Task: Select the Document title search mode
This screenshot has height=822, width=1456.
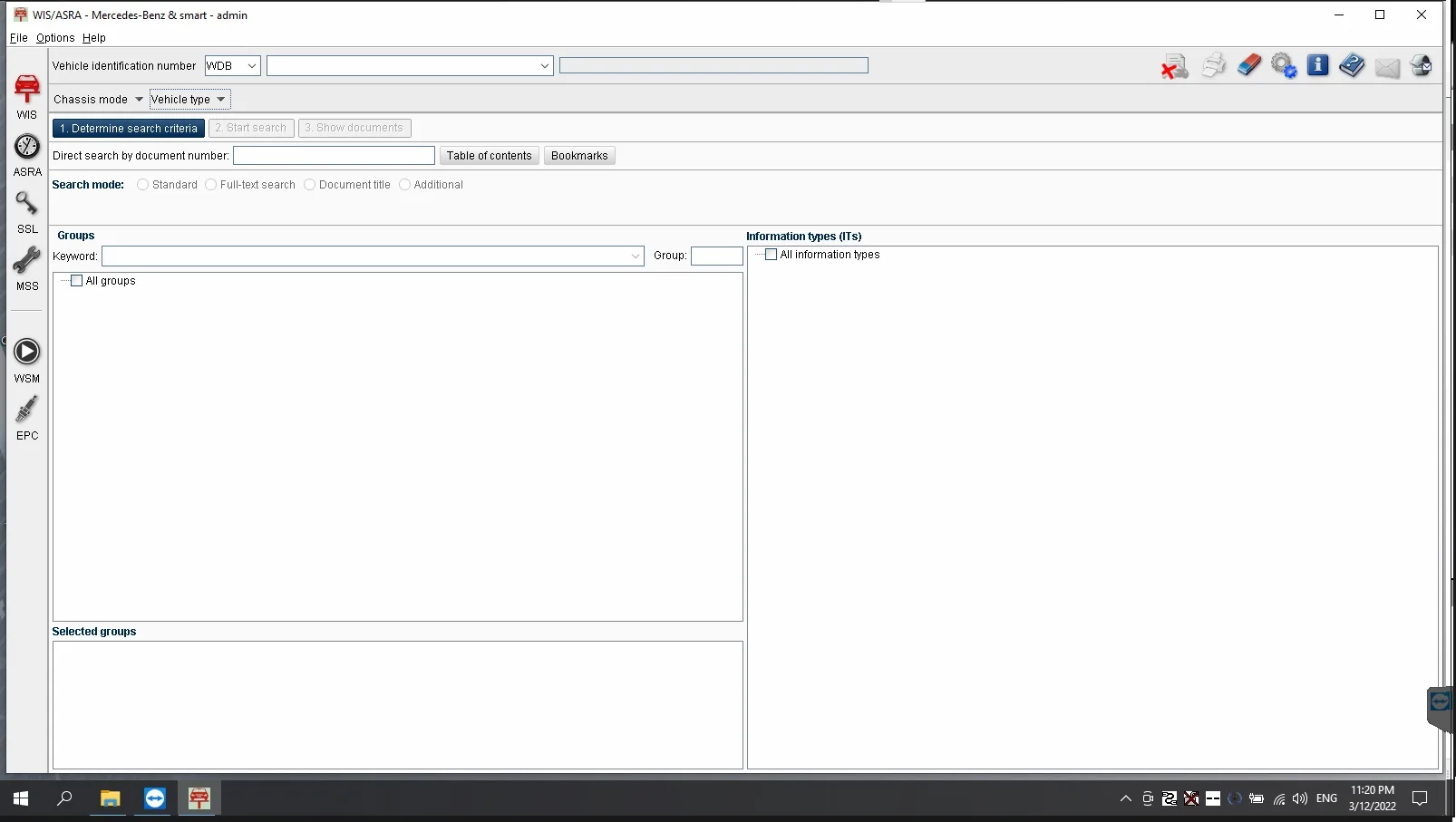Action: (x=310, y=185)
